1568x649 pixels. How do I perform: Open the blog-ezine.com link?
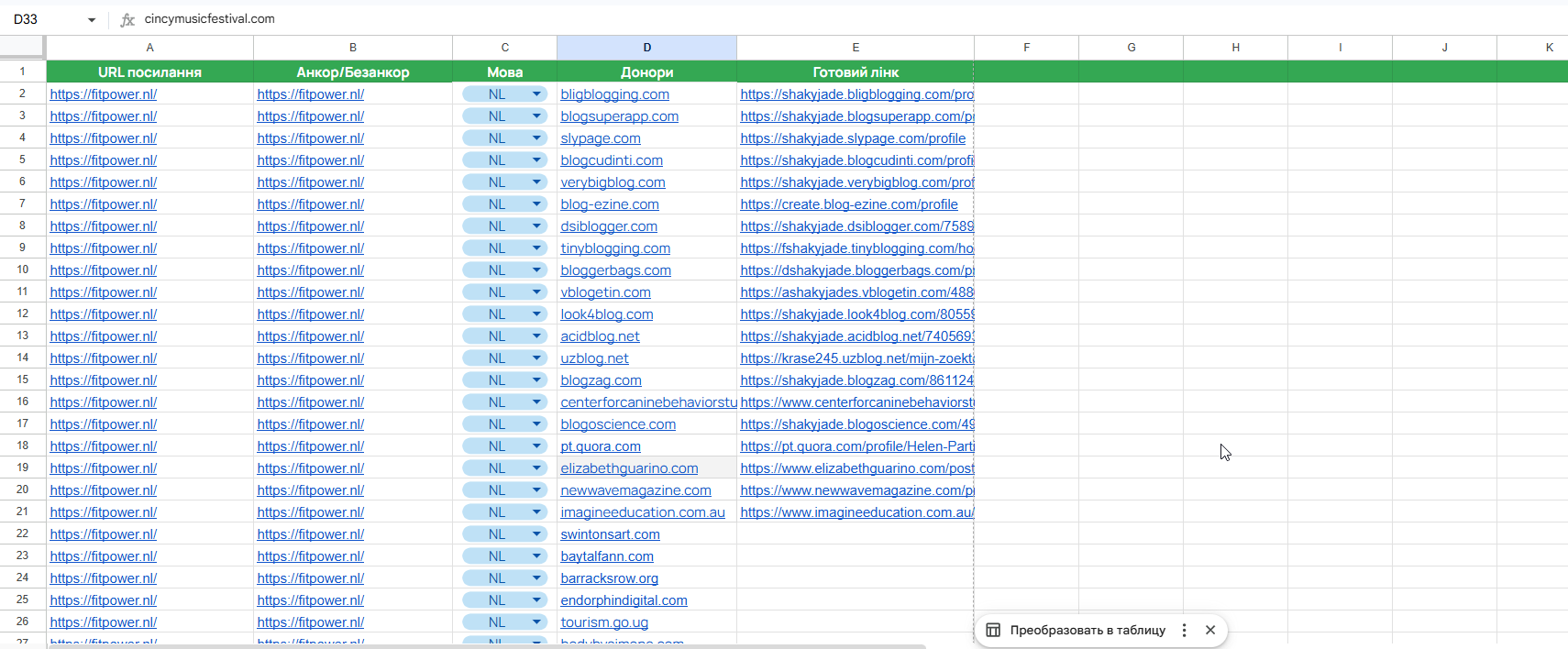click(610, 204)
